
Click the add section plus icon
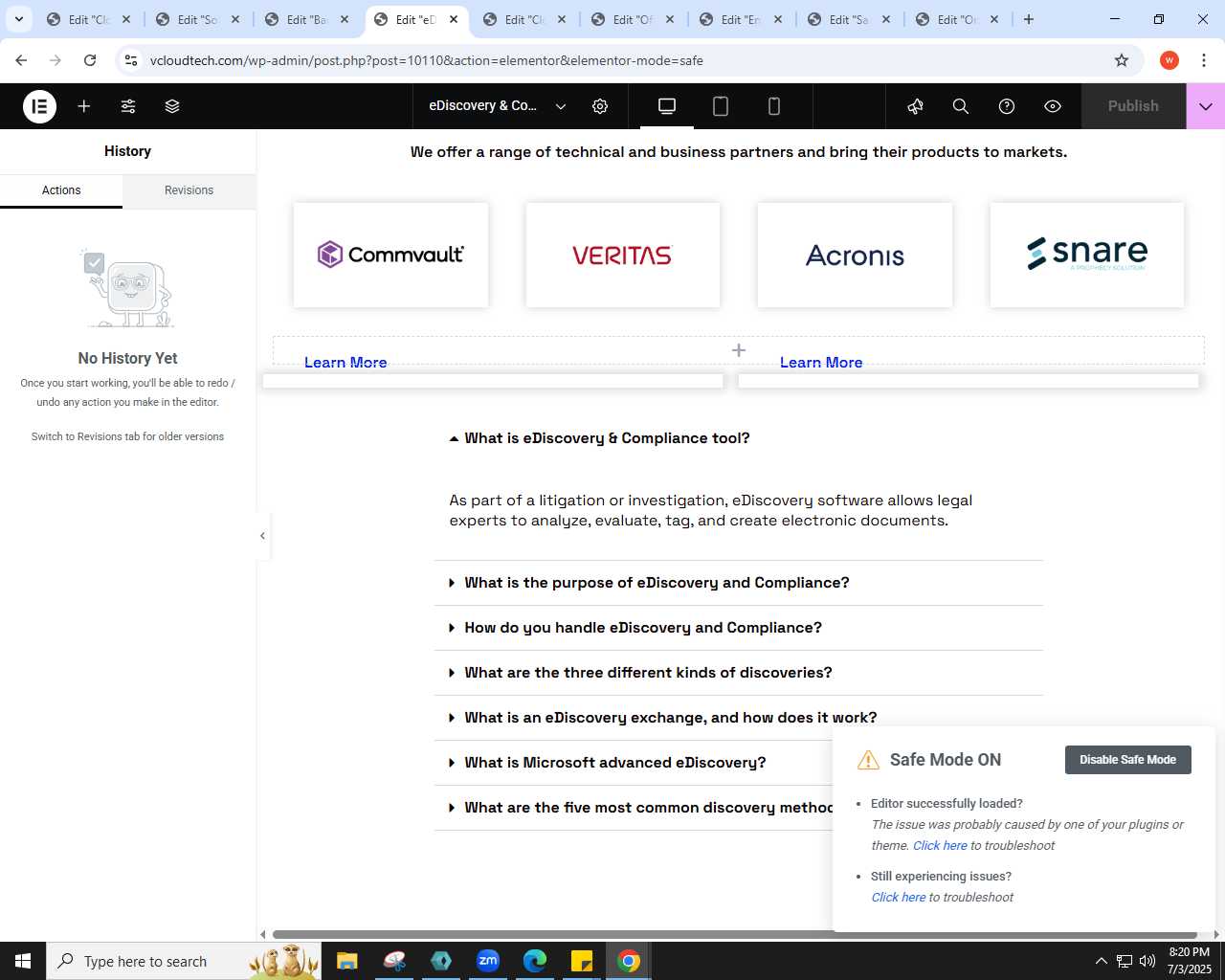[x=739, y=350]
